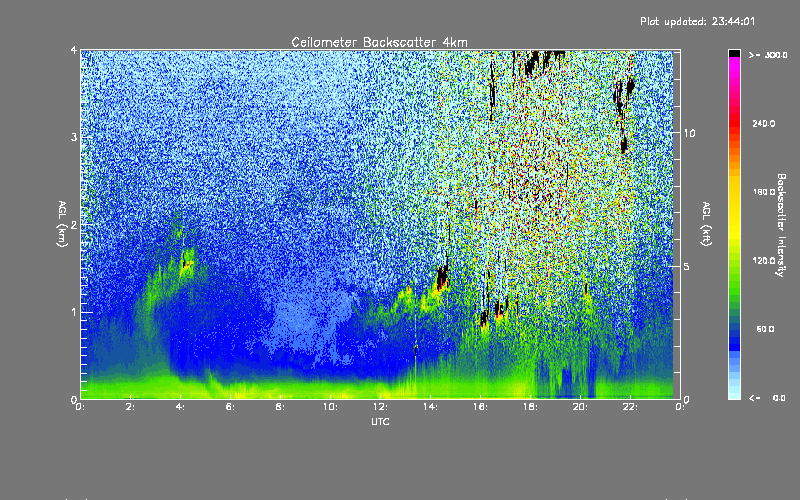Viewport: 800px width, 500px height.
Task: Click the '2' km tick on left axis
Action: pos(74,225)
